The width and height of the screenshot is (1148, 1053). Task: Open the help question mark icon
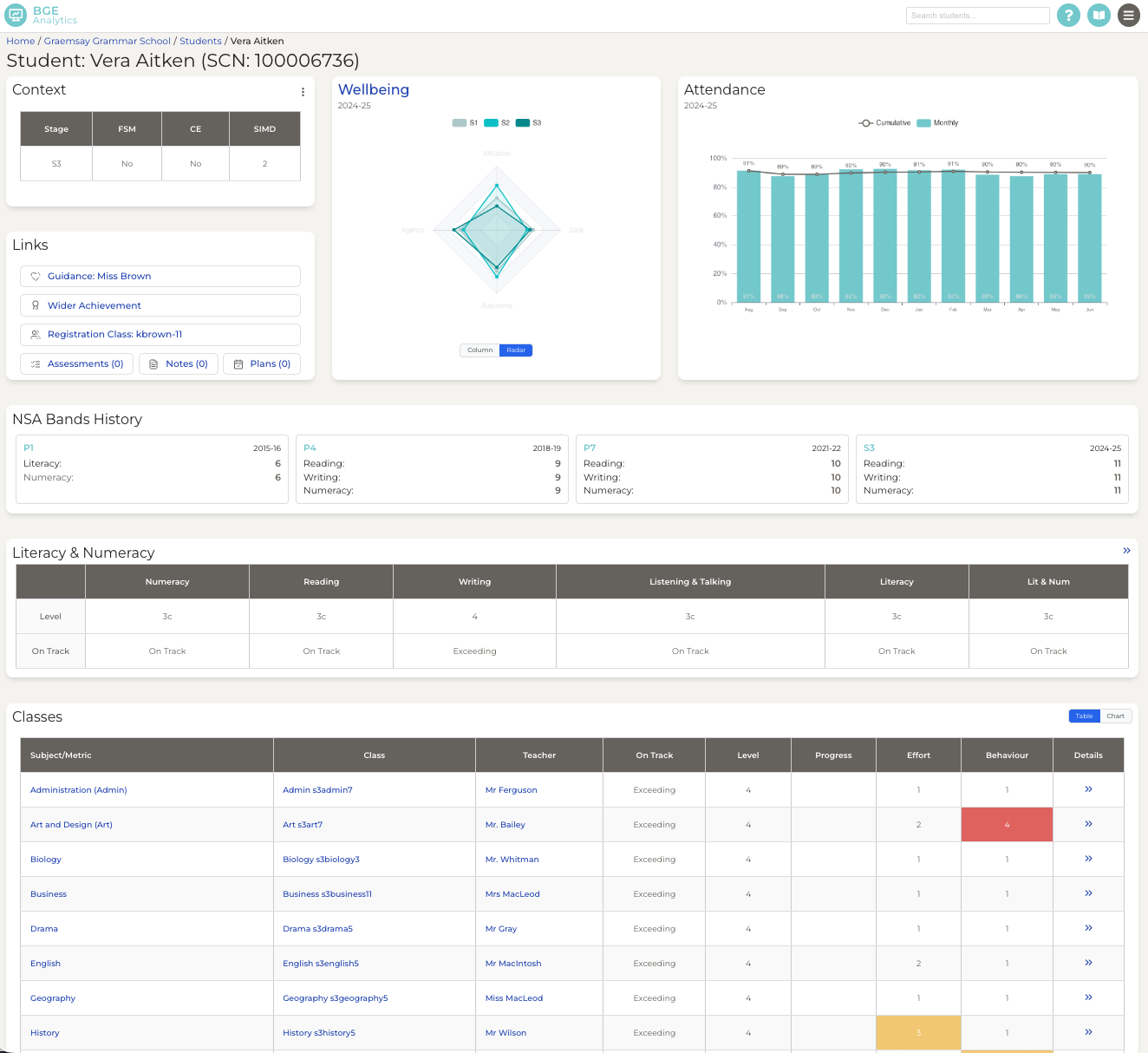click(x=1068, y=15)
